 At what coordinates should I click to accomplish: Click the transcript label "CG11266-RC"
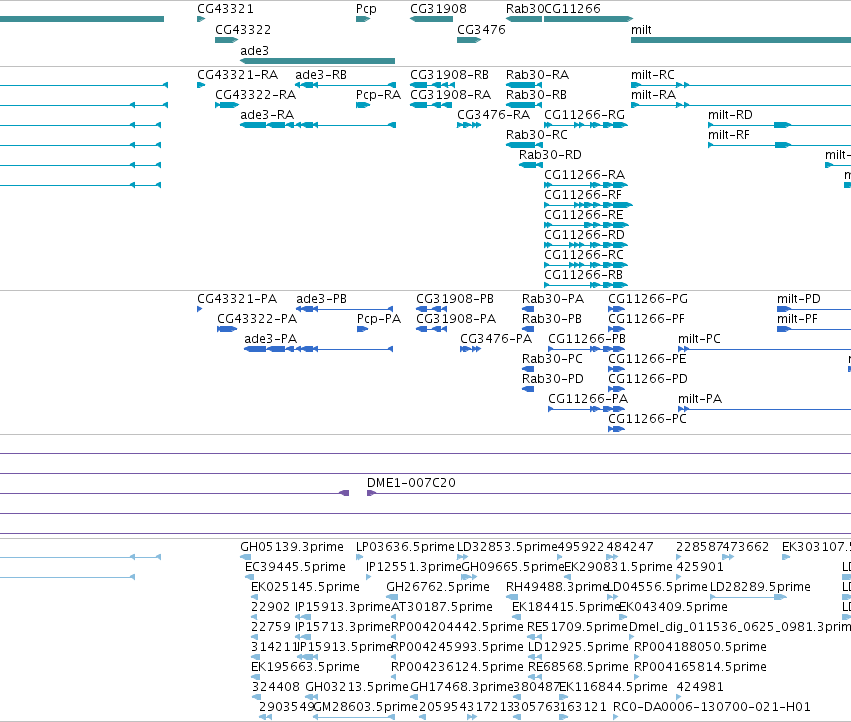tap(584, 255)
